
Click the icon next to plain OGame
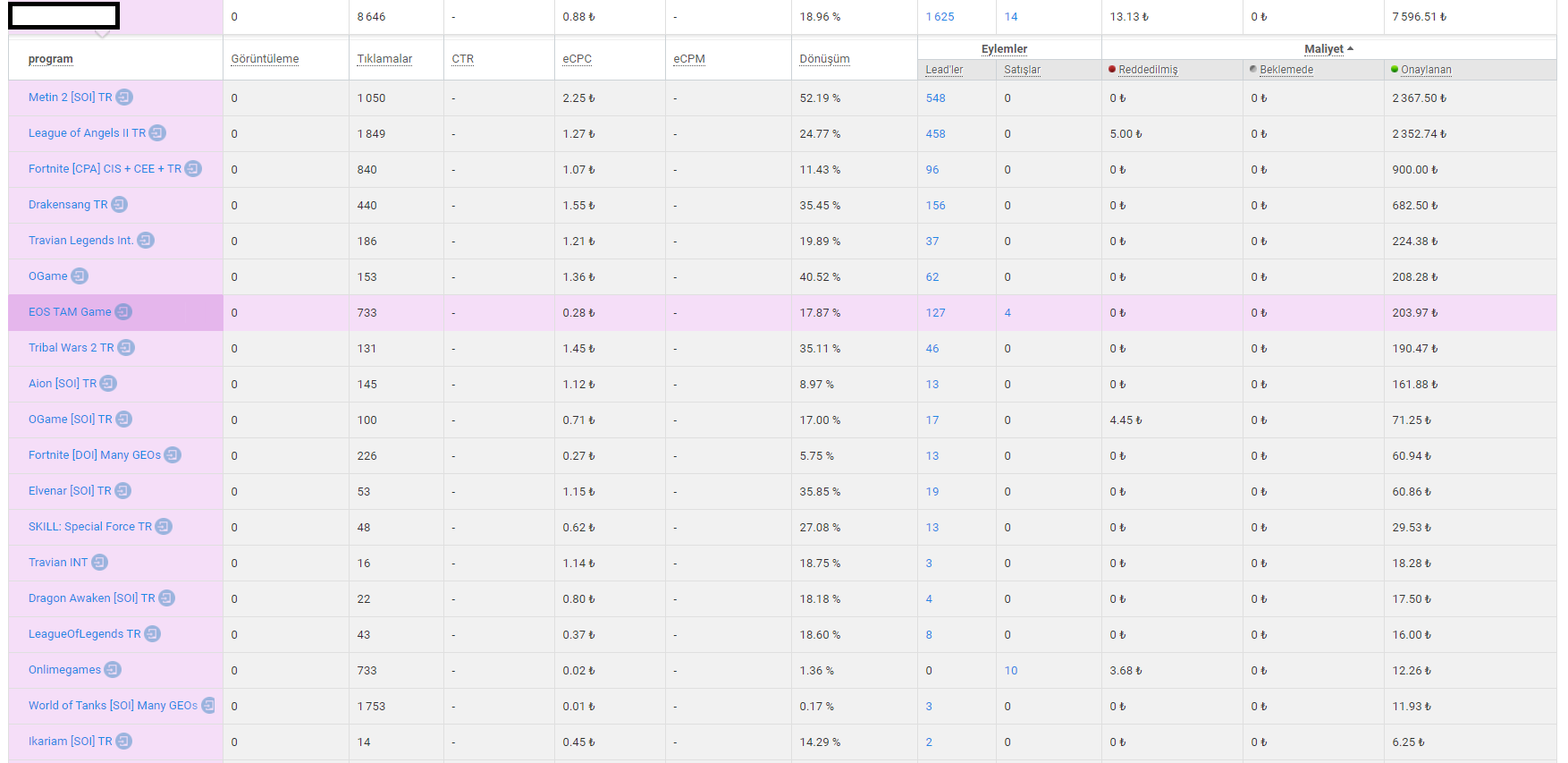80,276
